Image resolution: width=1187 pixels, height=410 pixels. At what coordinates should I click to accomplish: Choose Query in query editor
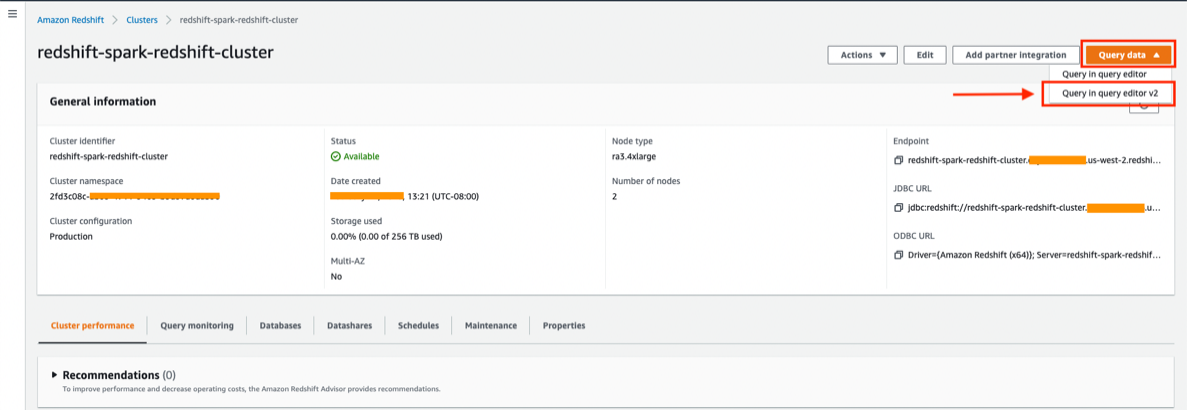click(1104, 74)
